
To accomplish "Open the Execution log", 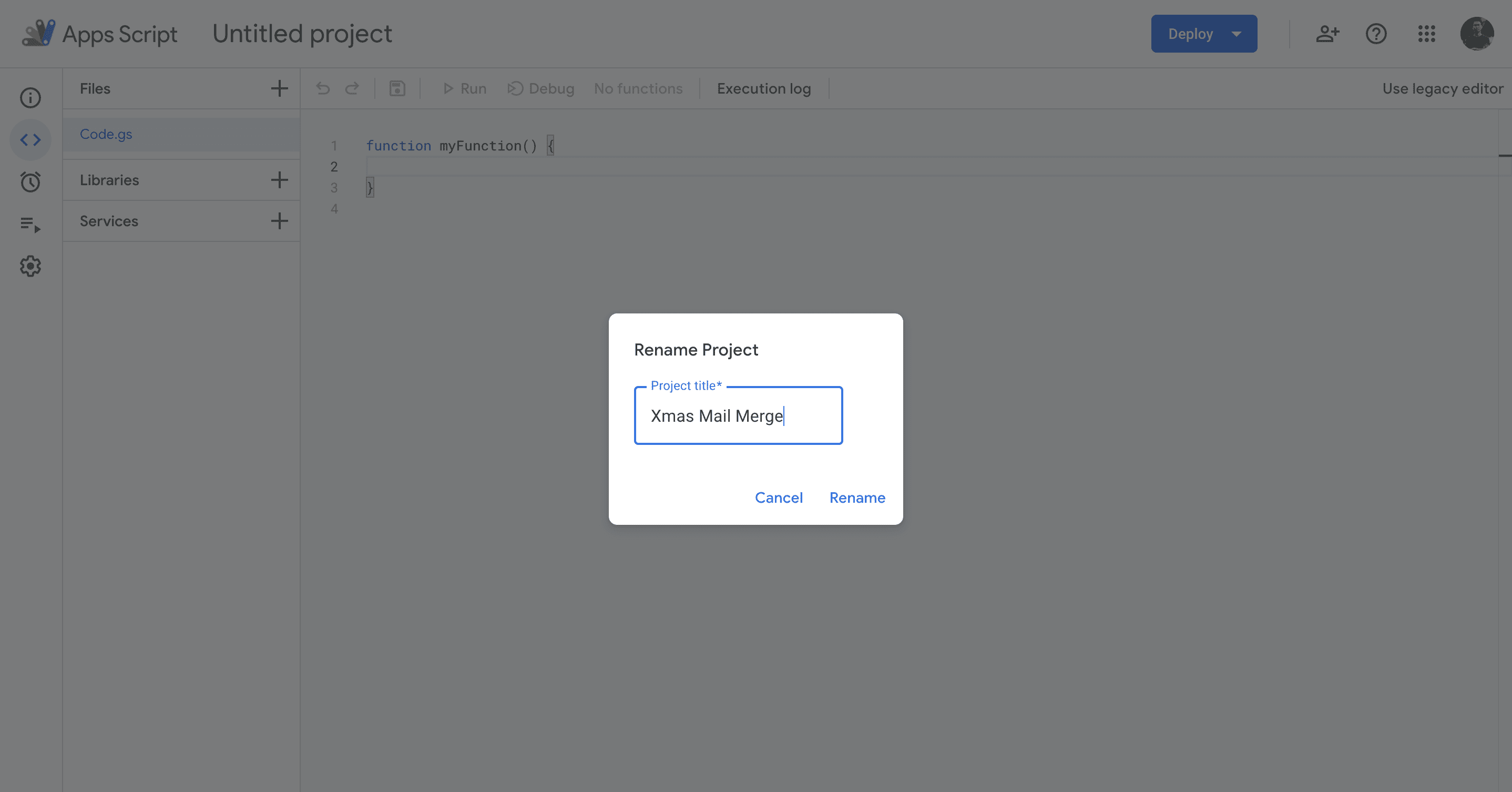I will 763,88.
